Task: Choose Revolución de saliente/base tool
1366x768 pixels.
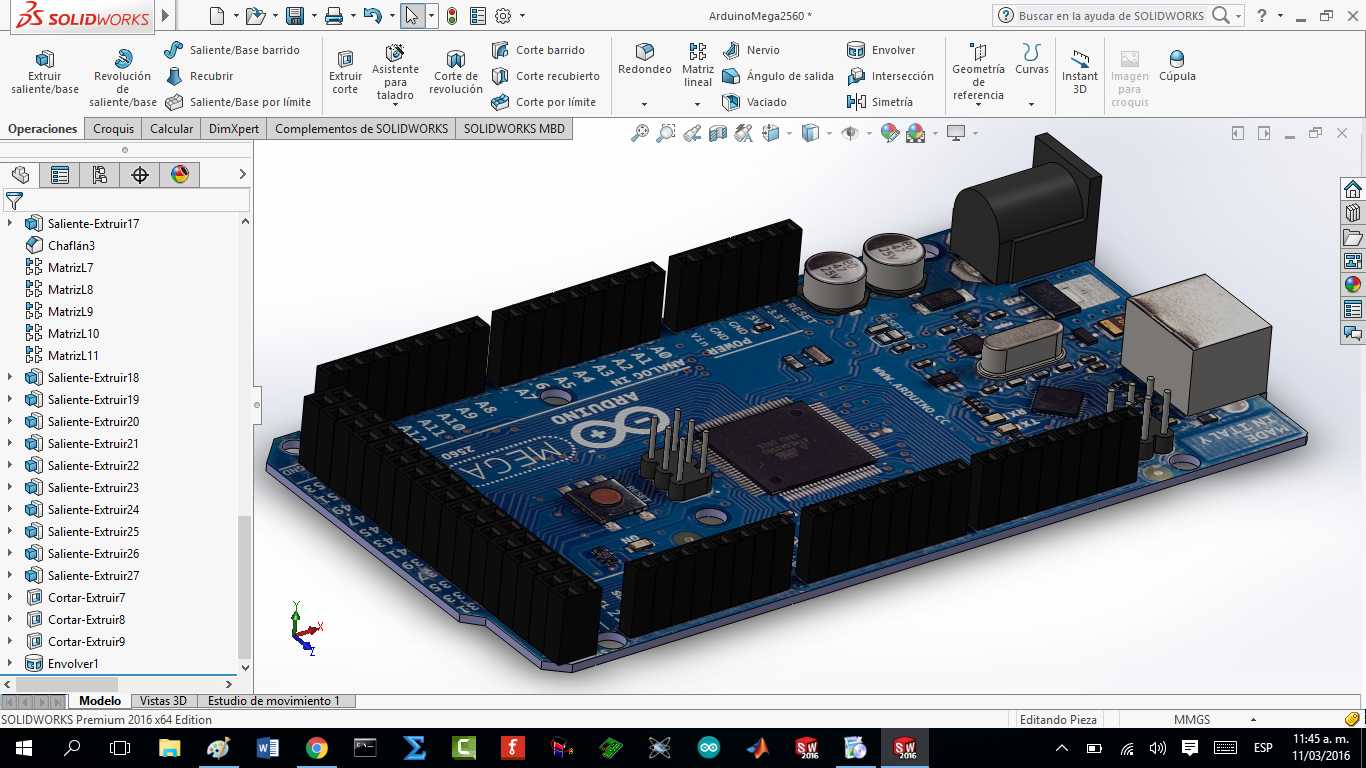Action: (x=123, y=78)
